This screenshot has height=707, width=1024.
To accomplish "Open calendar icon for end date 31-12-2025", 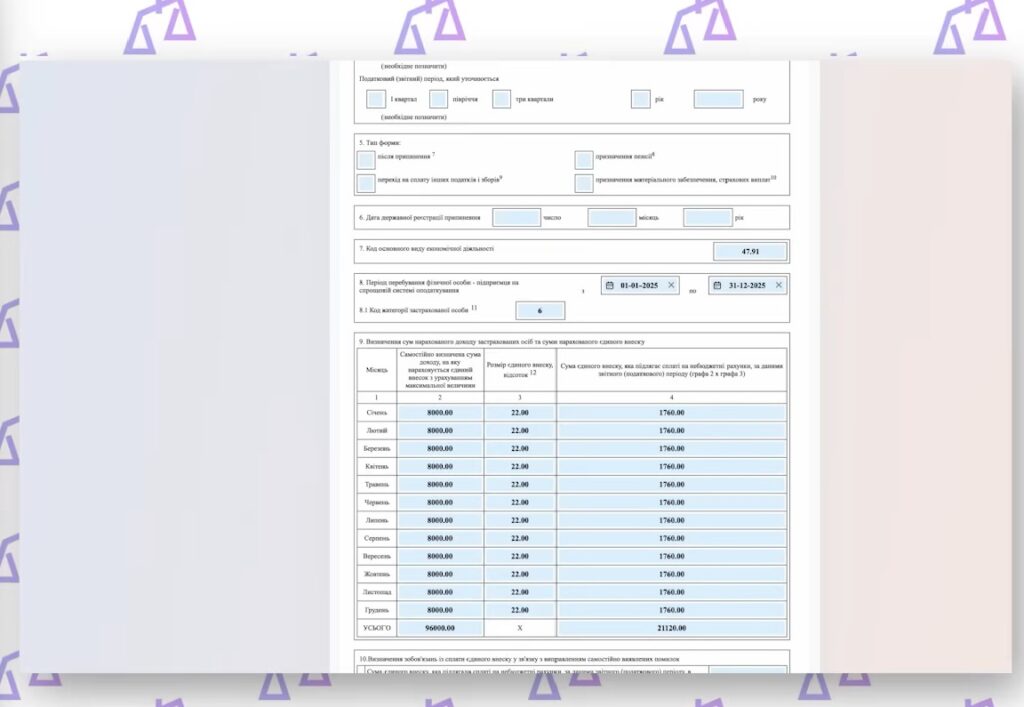I will 718,285.
